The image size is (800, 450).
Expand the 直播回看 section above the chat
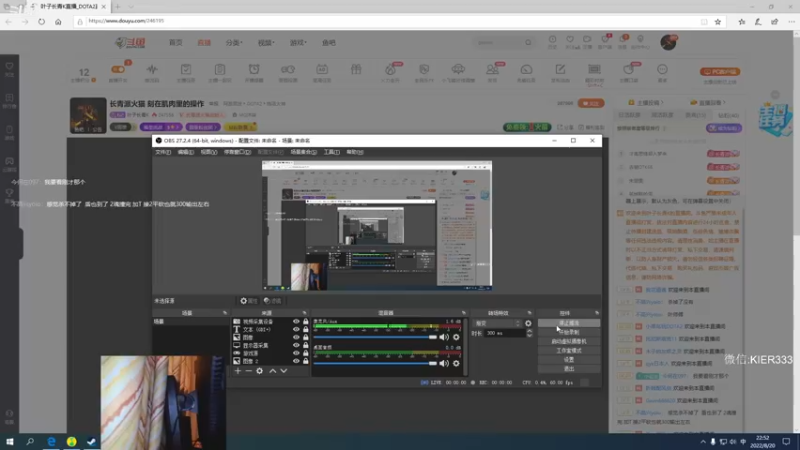coord(708,103)
